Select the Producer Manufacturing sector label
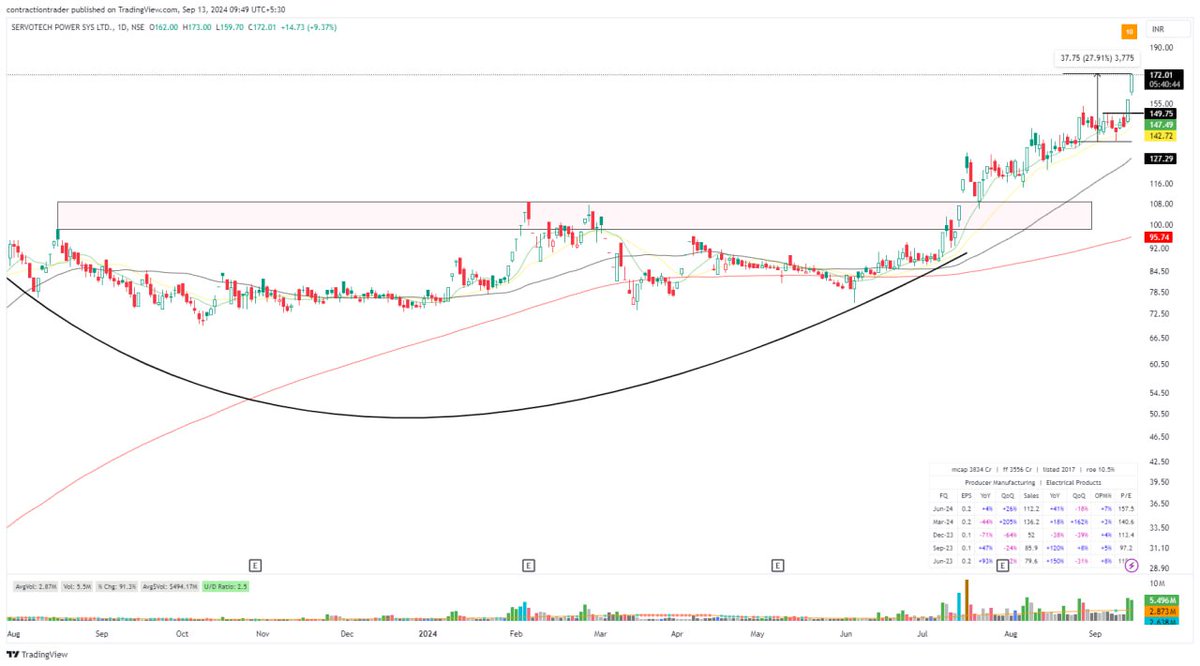Image resolution: width=1200 pixels, height=666 pixels. click(1000, 482)
